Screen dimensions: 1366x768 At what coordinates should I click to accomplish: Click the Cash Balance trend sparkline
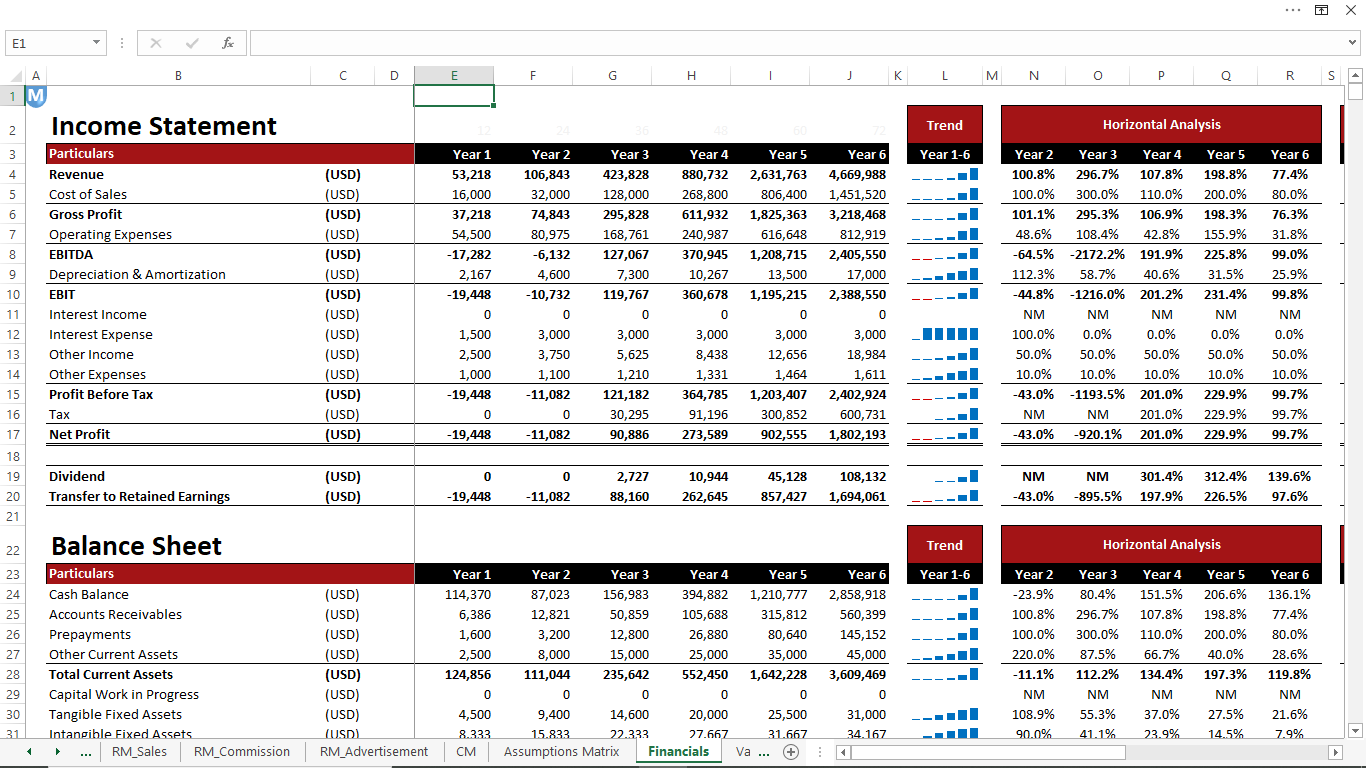945,595
